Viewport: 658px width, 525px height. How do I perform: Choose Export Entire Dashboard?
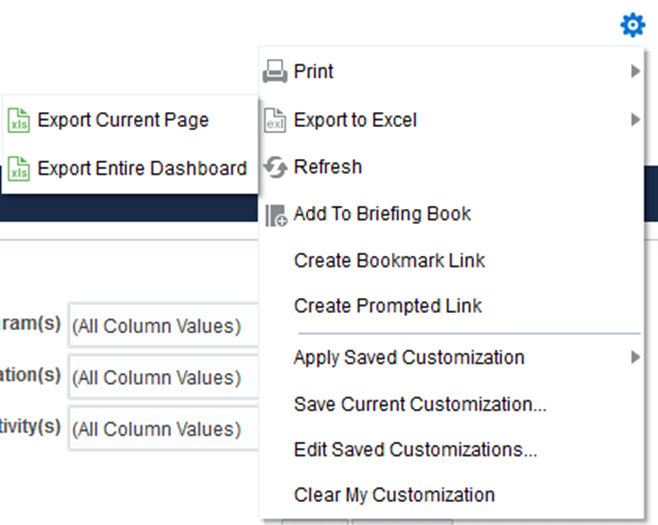click(x=142, y=168)
